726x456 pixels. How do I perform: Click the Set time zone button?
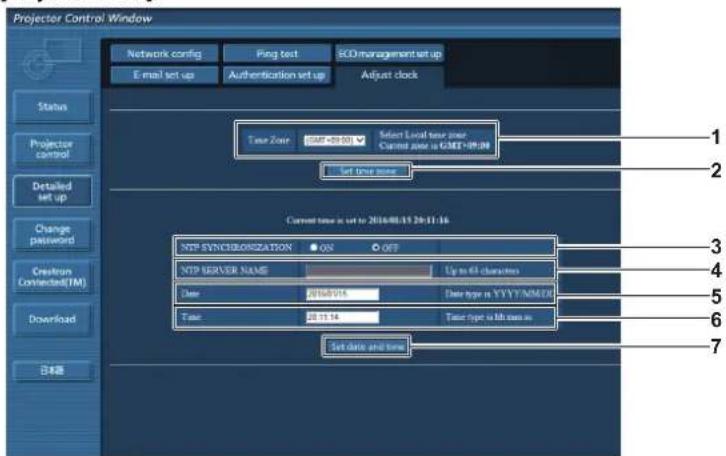(x=367, y=171)
